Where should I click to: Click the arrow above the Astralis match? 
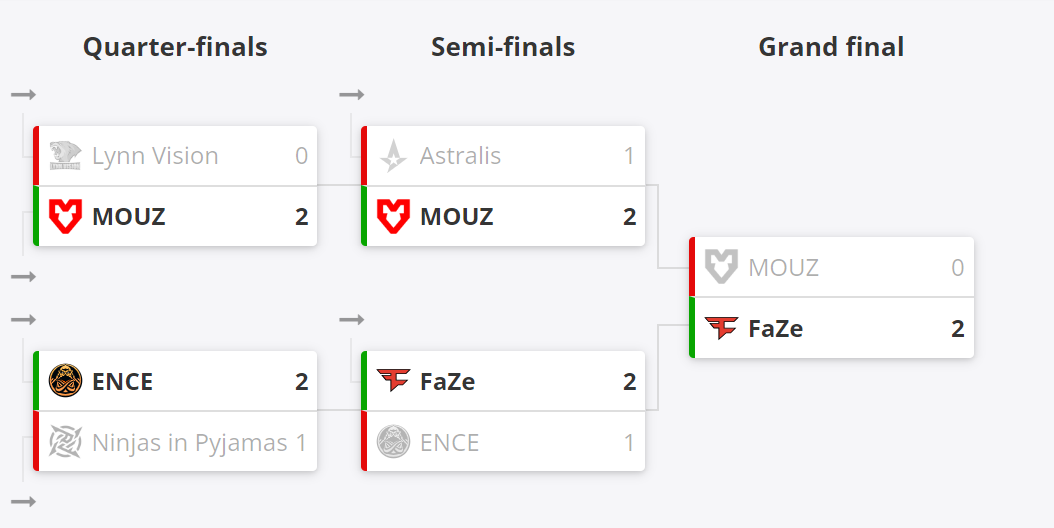click(352, 95)
